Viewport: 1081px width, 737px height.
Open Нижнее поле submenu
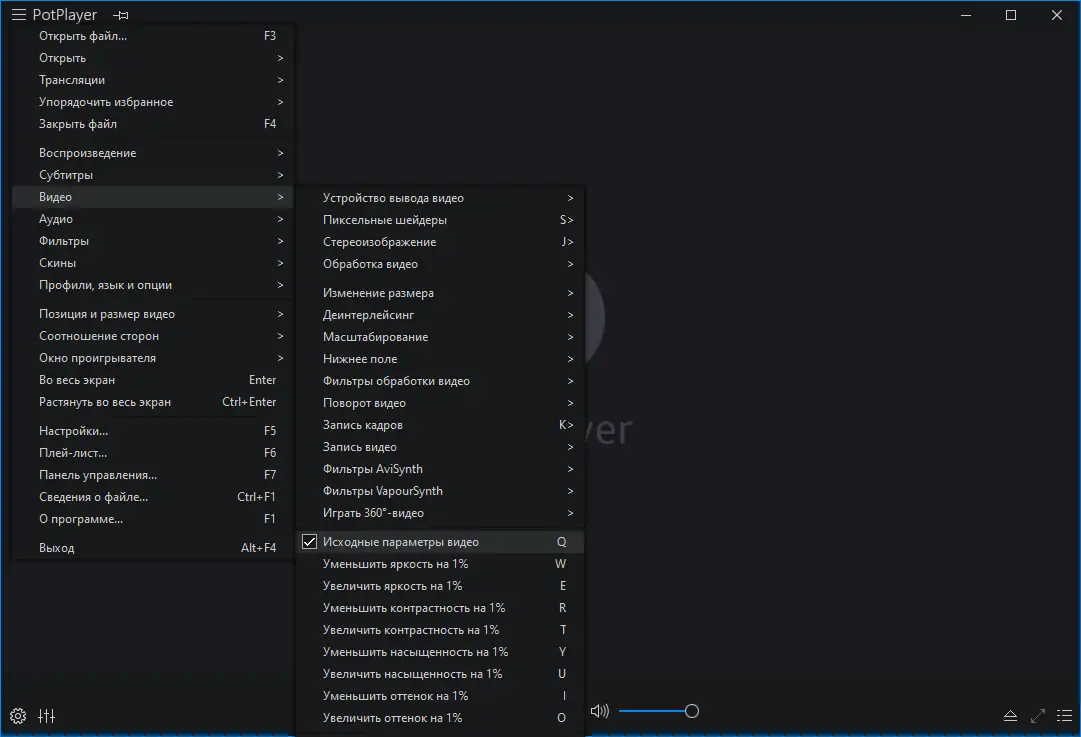click(440, 359)
